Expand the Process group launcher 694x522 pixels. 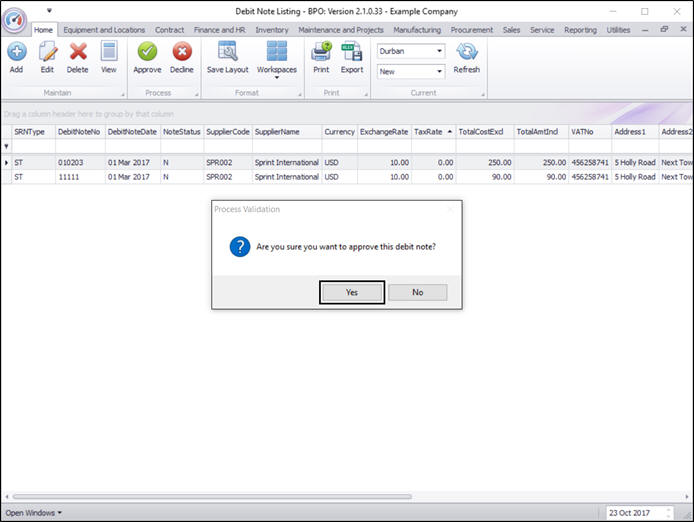(x=197, y=94)
